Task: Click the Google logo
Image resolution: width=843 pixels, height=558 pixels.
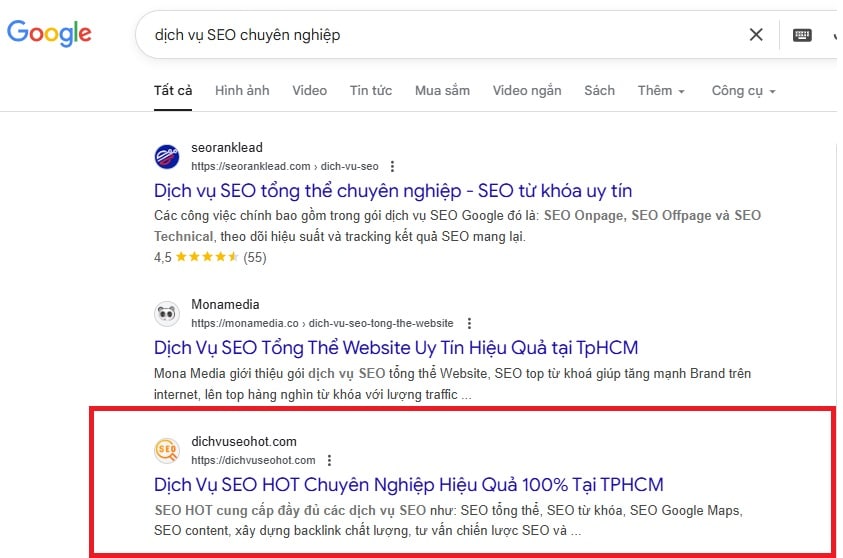Action: click(49, 34)
